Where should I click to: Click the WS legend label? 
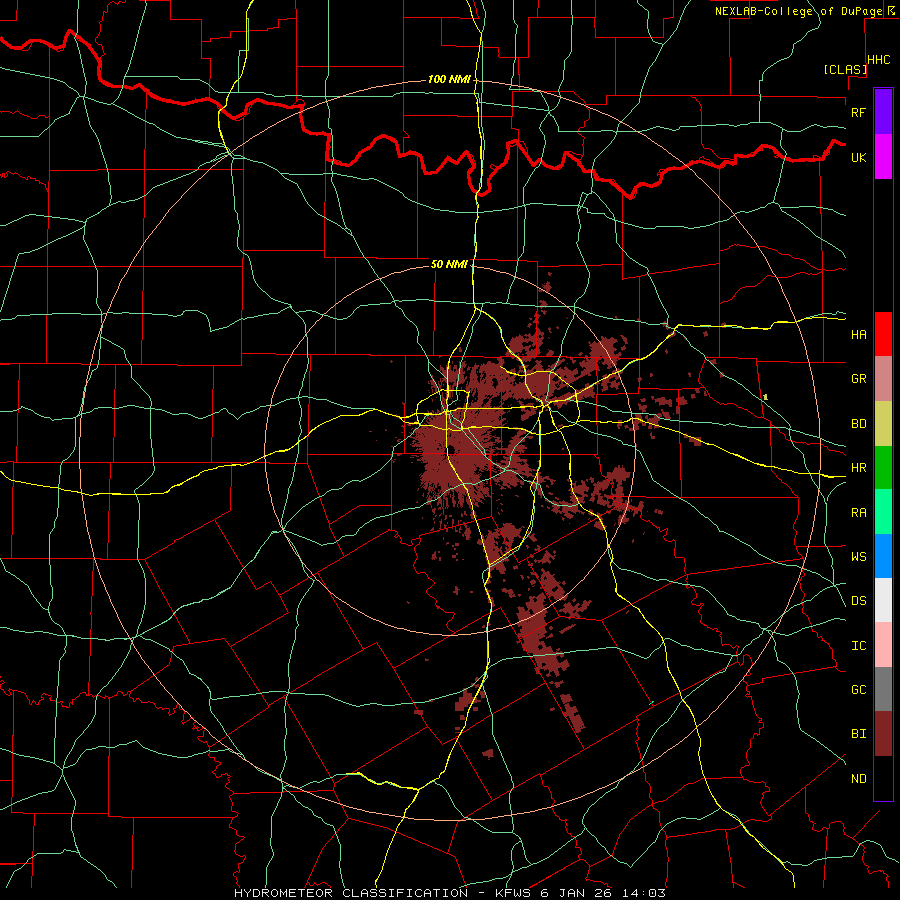(858, 556)
